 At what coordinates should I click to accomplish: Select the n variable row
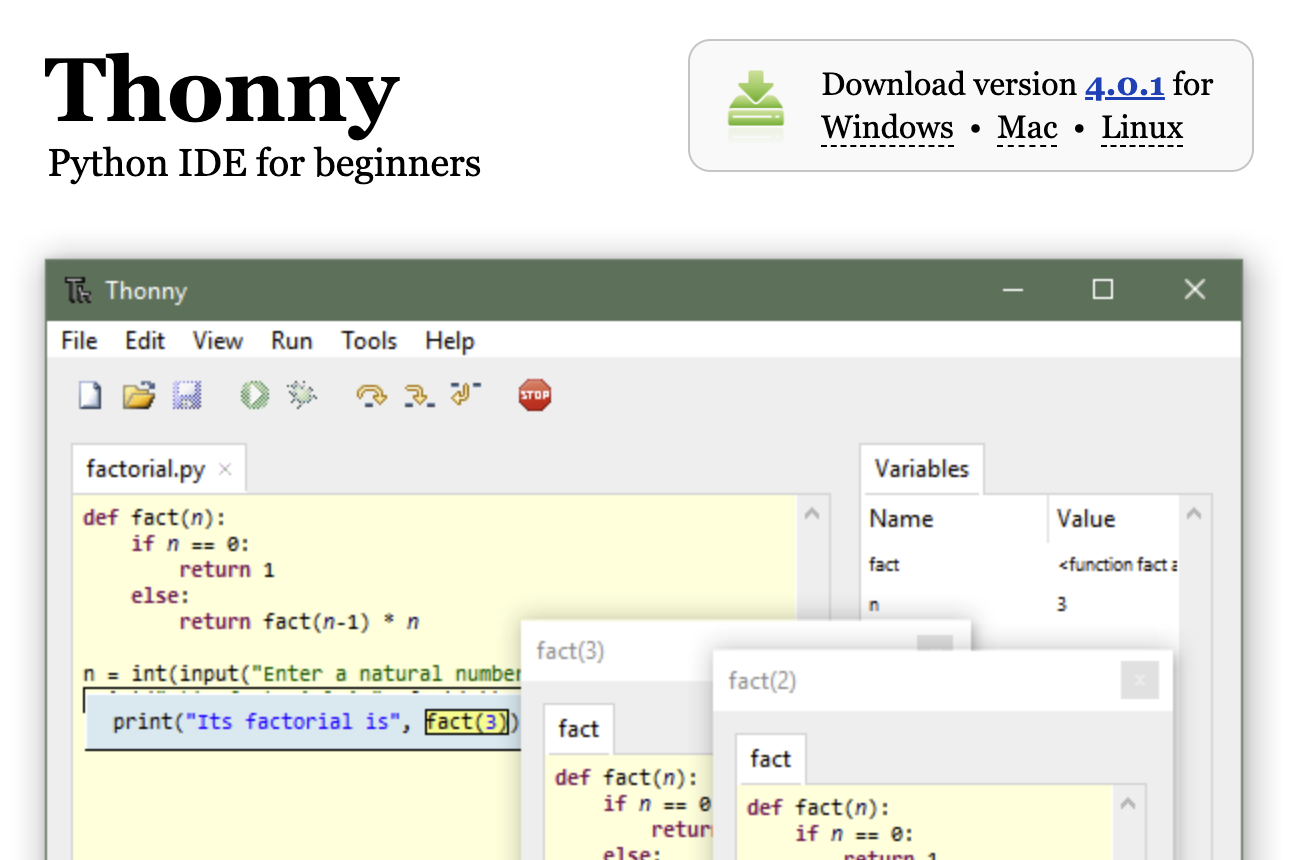[x=1020, y=604]
